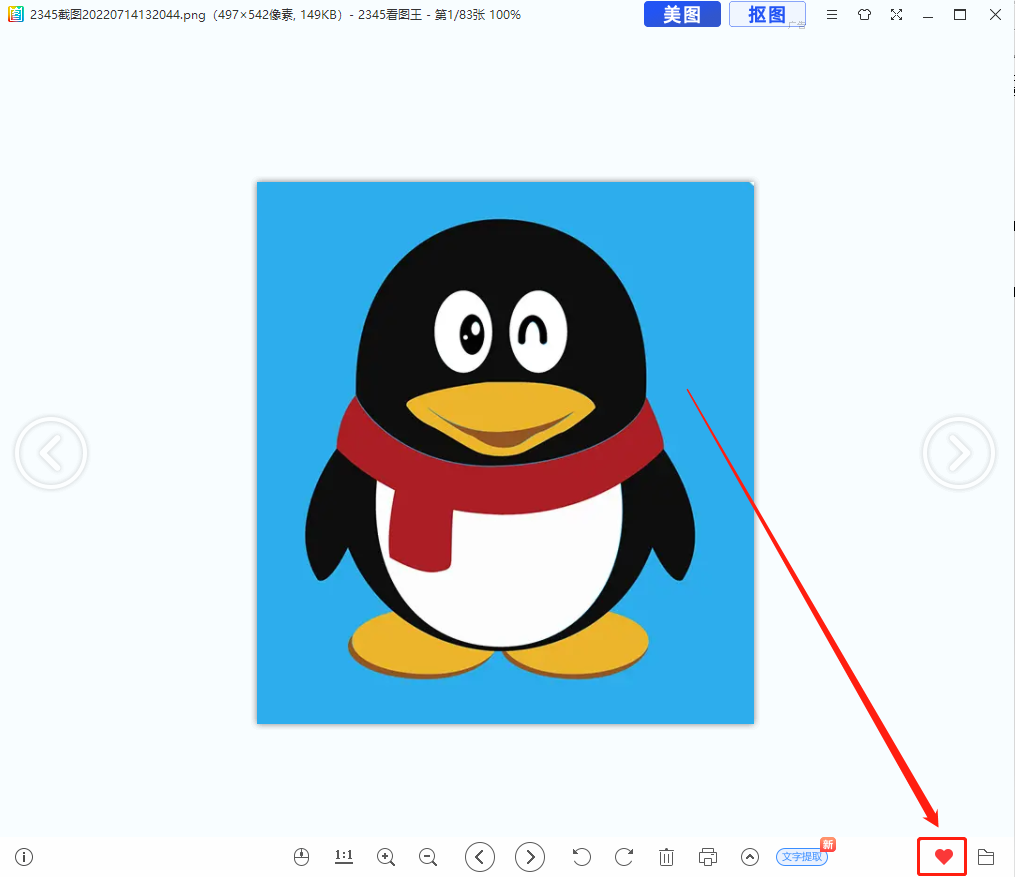Click the 美图 button
Viewport: 1015px width, 877px height.
point(682,15)
